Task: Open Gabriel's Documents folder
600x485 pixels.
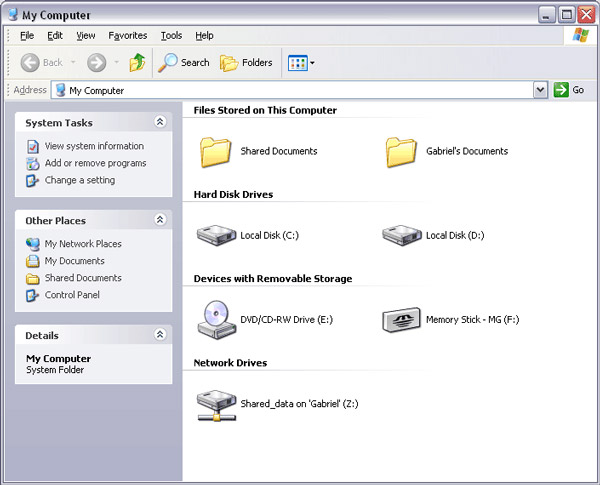Action: (x=401, y=152)
